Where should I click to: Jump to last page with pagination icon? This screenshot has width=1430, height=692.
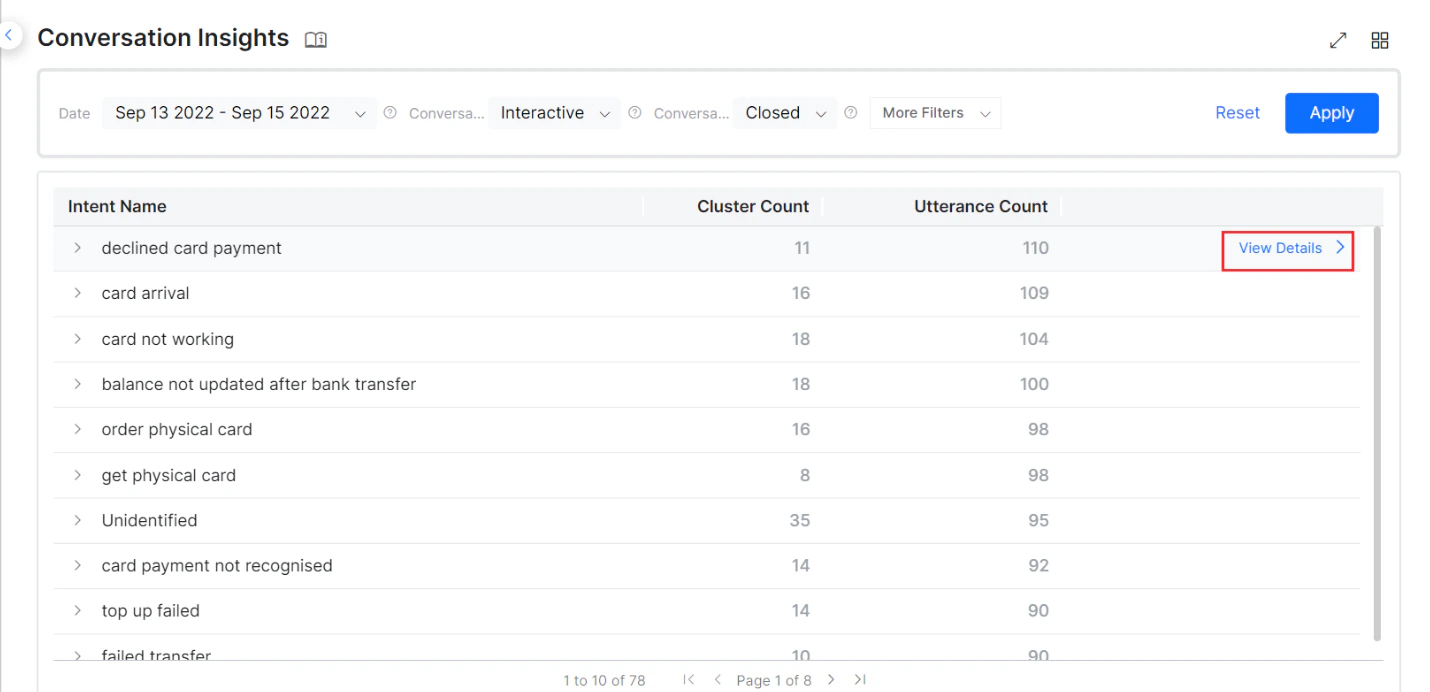point(860,679)
